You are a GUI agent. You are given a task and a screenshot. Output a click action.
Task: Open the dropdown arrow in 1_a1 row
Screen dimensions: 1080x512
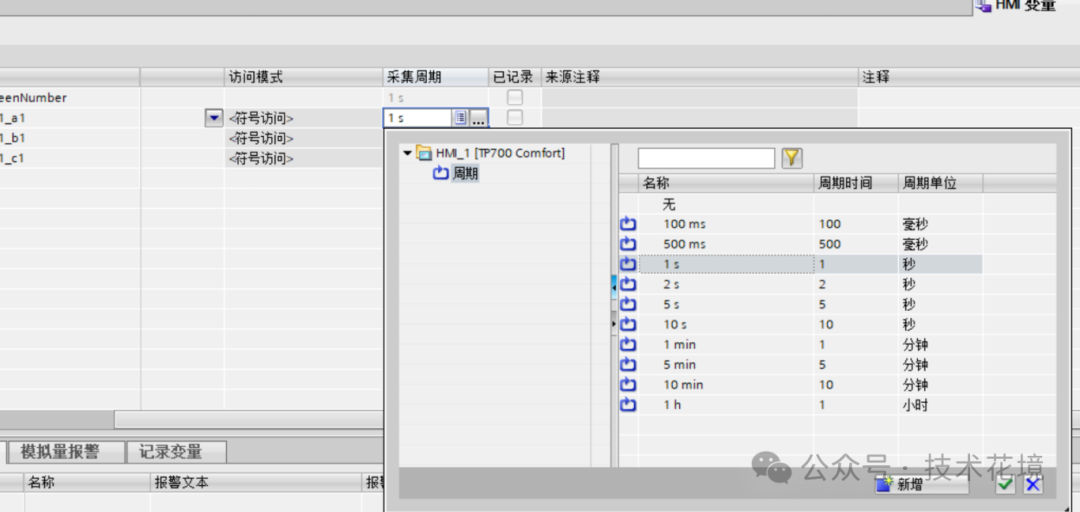[214, 118]
